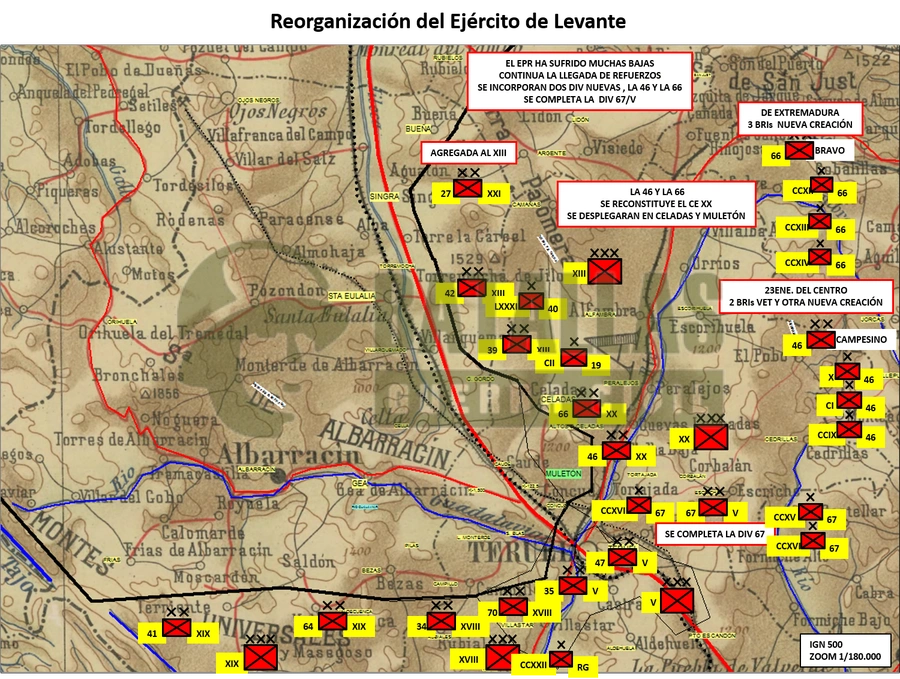Select the '23ENE. DEL CENTRO' note box
This screenshot has width=900, height=679.
pos(806,296)
